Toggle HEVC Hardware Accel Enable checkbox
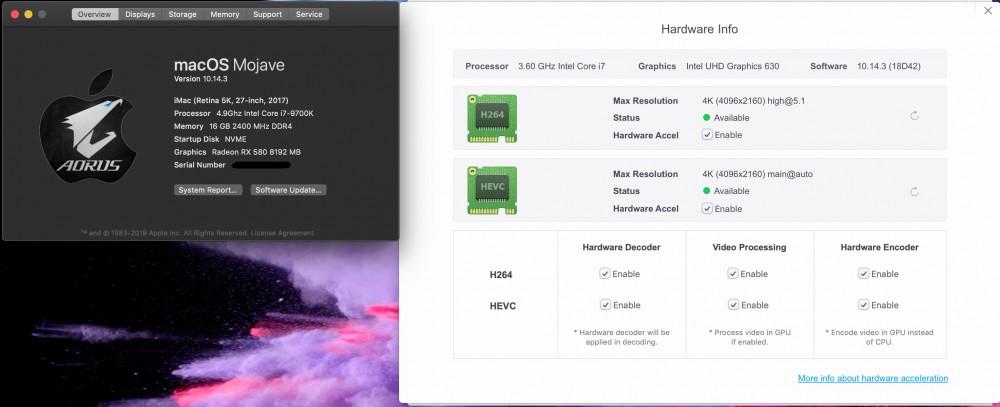Screen dimensions: 1000x407 (x=707, y=208)
